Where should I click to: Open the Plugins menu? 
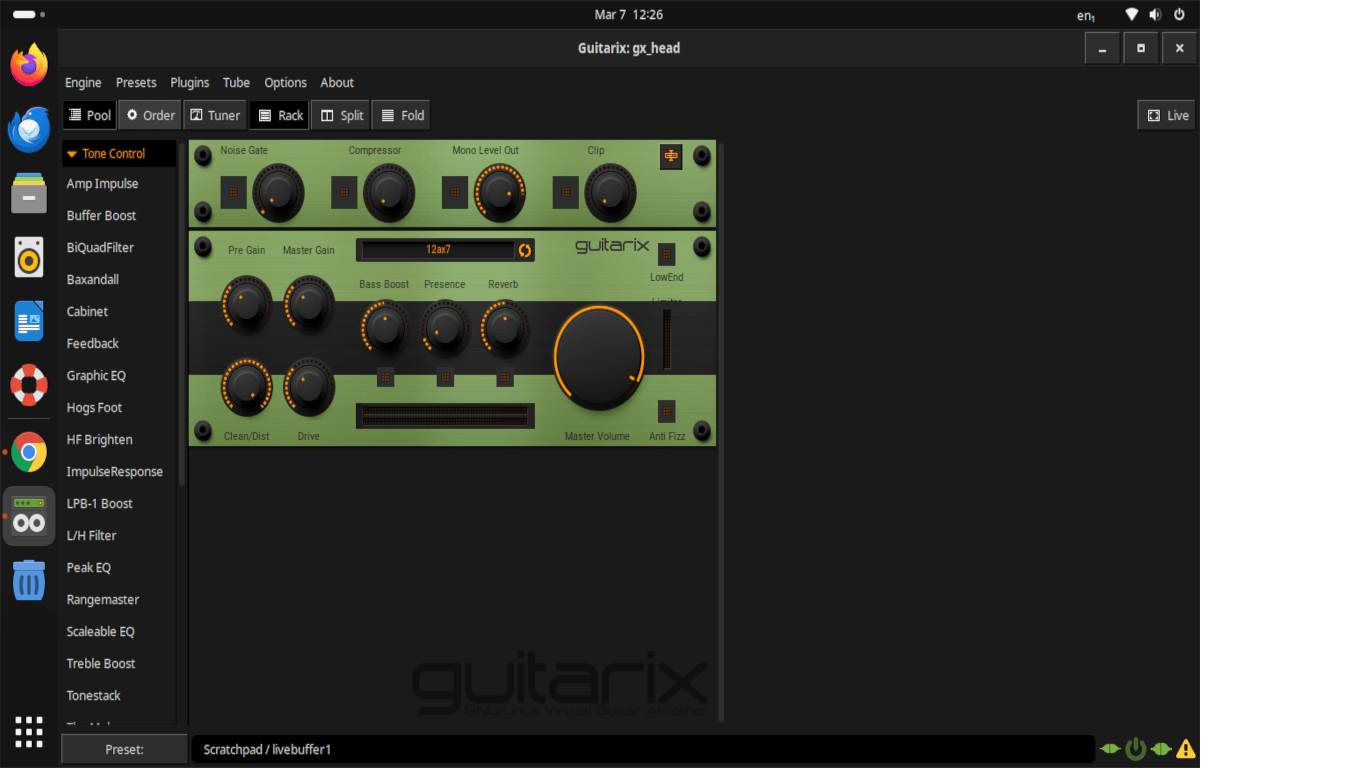[189, 82]
